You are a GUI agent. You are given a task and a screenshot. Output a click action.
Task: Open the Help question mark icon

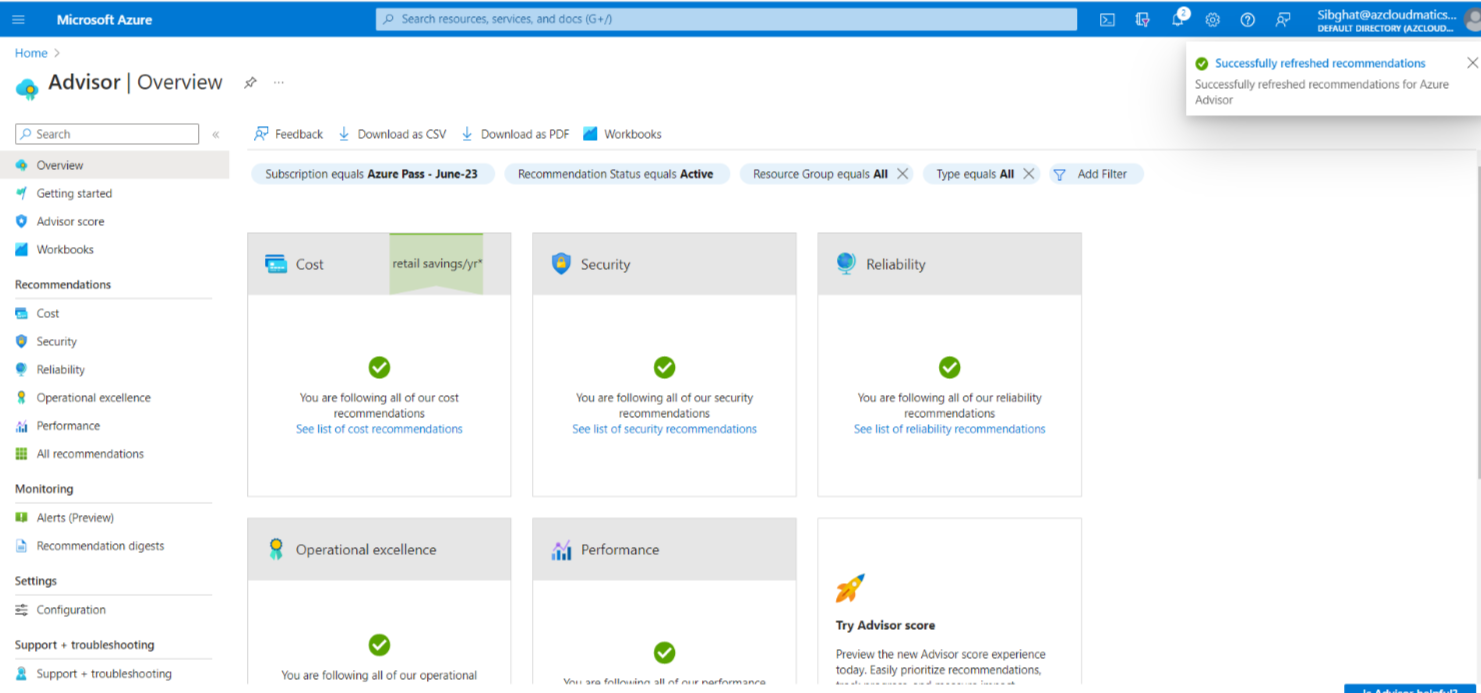(1247, 18)
